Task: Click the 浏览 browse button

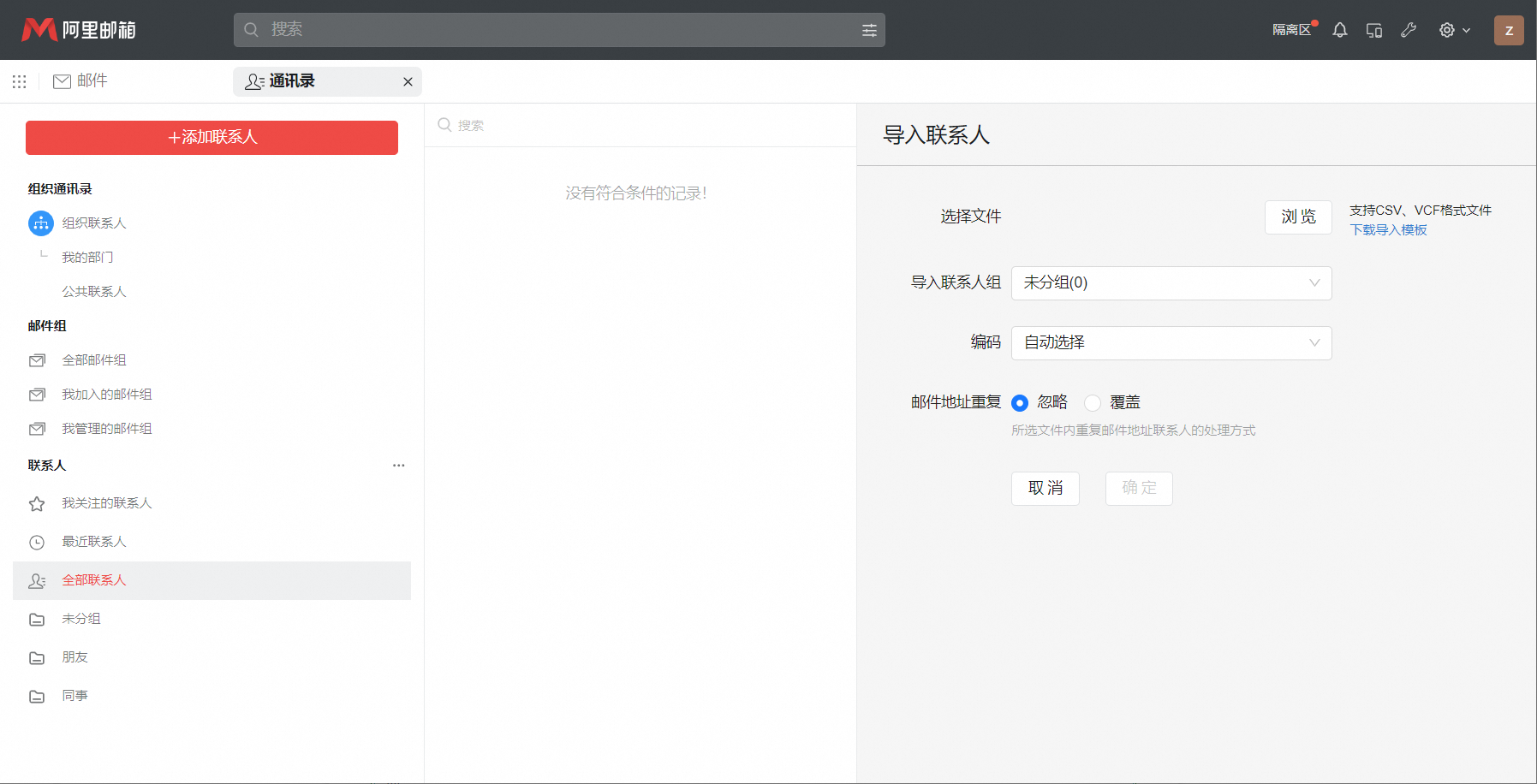Action: [1298, 217]
